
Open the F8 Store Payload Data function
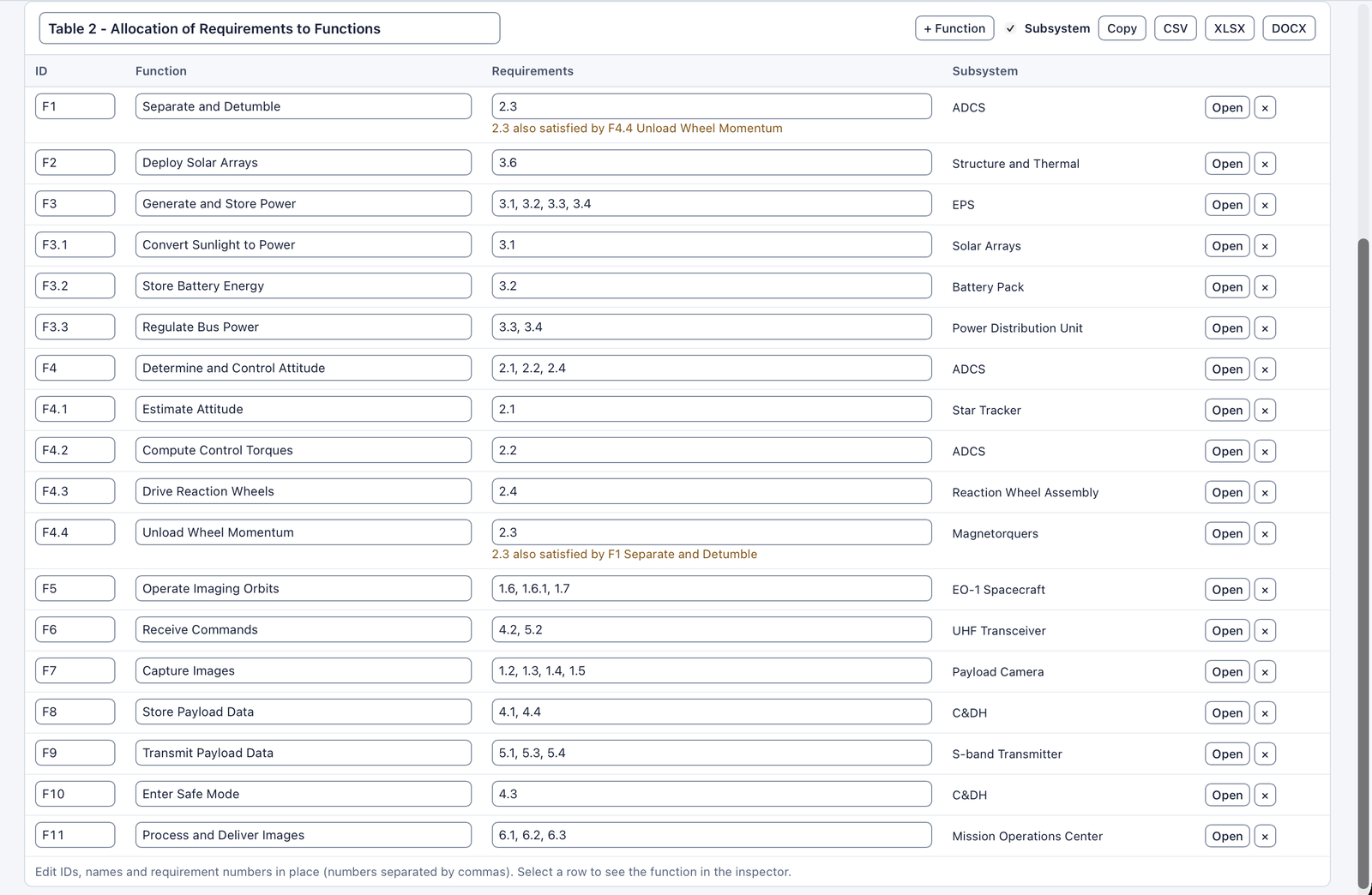[1227, 713]
